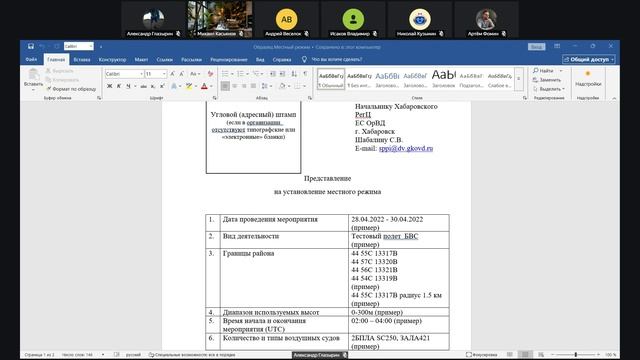The height and width of the screenshot is (360, 640).
Task: Click Общий доступ (Share) button
Action: coord(589,59)
